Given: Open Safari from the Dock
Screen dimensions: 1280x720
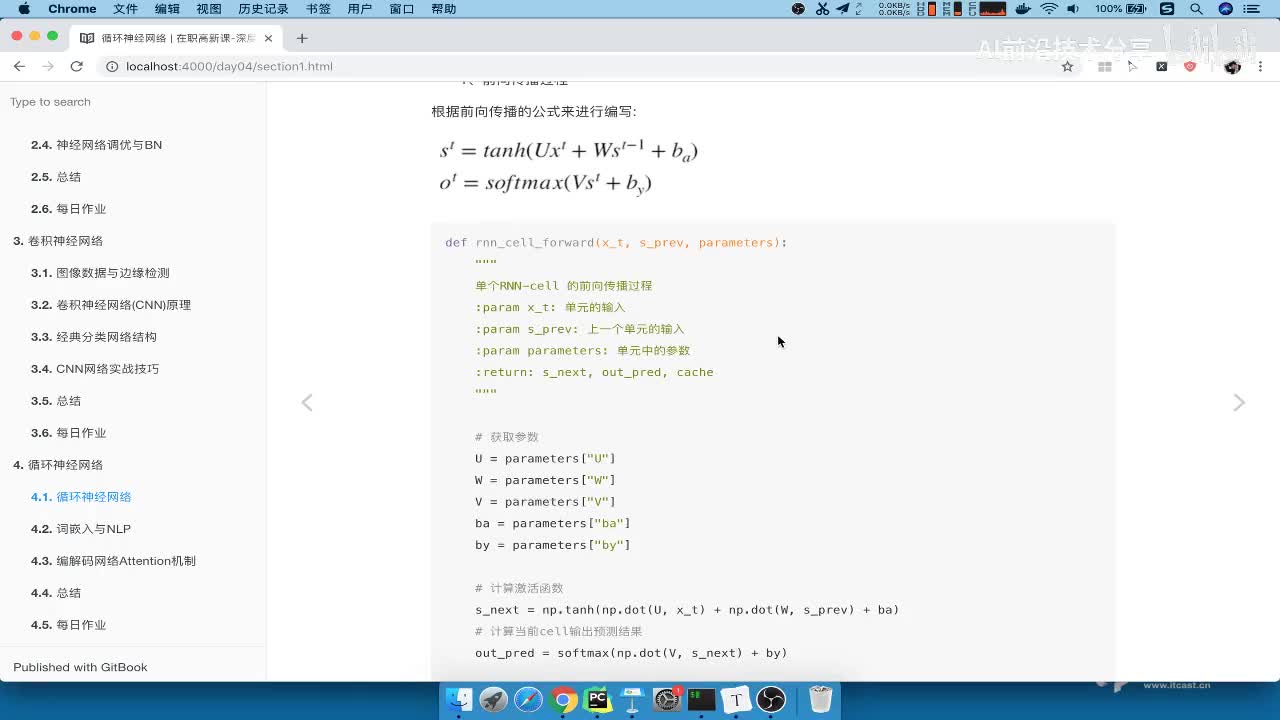Looking at the screenshot, I should [528, 699].
